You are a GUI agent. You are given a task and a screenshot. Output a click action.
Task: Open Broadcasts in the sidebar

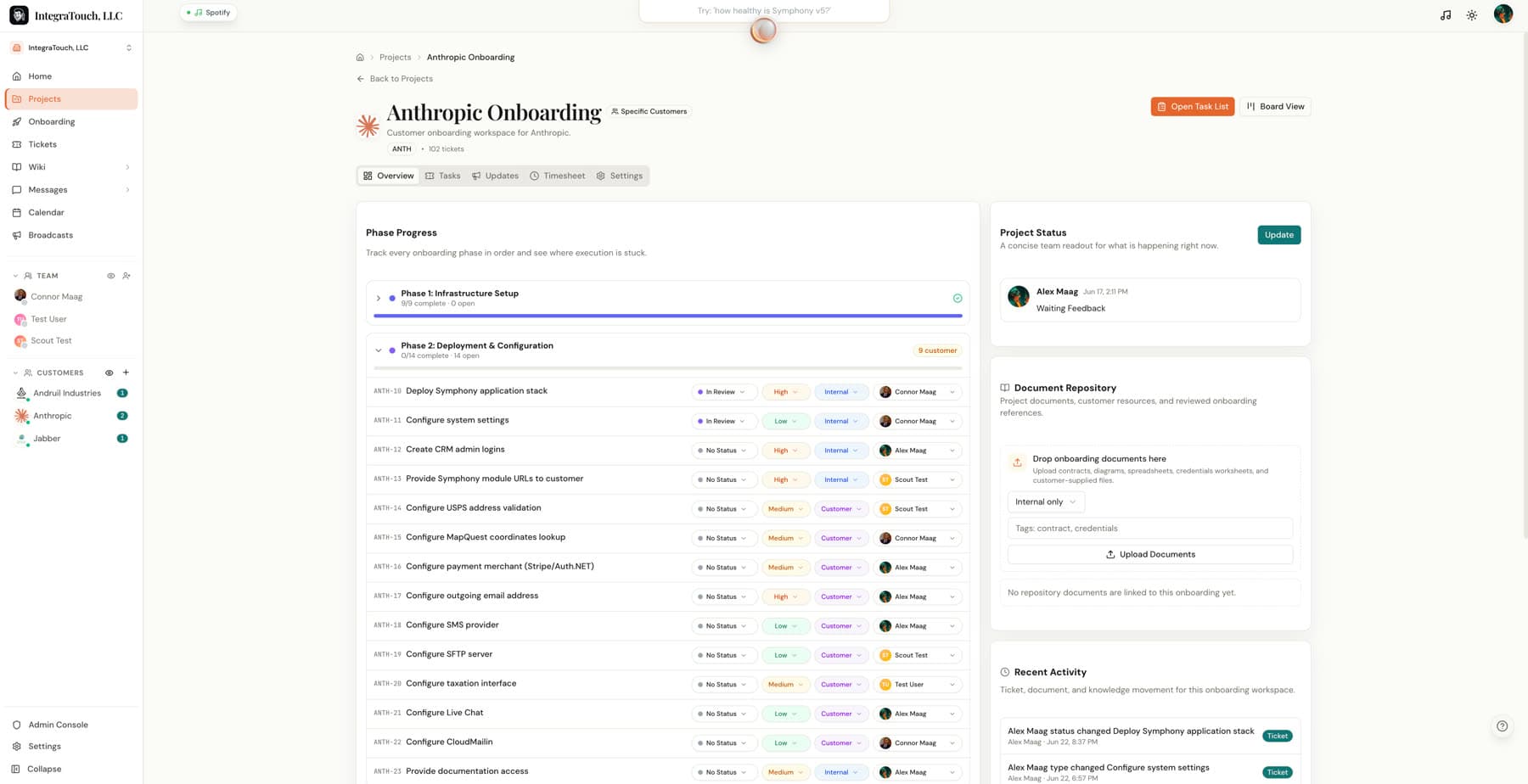coord(71,235)
